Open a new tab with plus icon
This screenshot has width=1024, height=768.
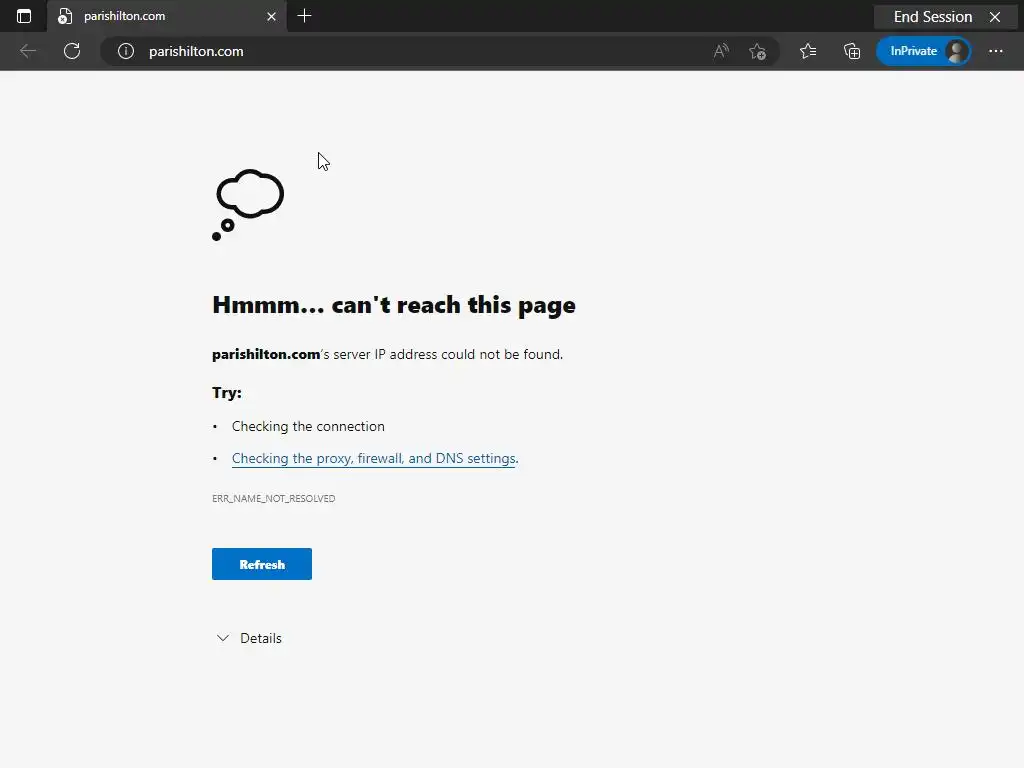[x=304, y=16]
